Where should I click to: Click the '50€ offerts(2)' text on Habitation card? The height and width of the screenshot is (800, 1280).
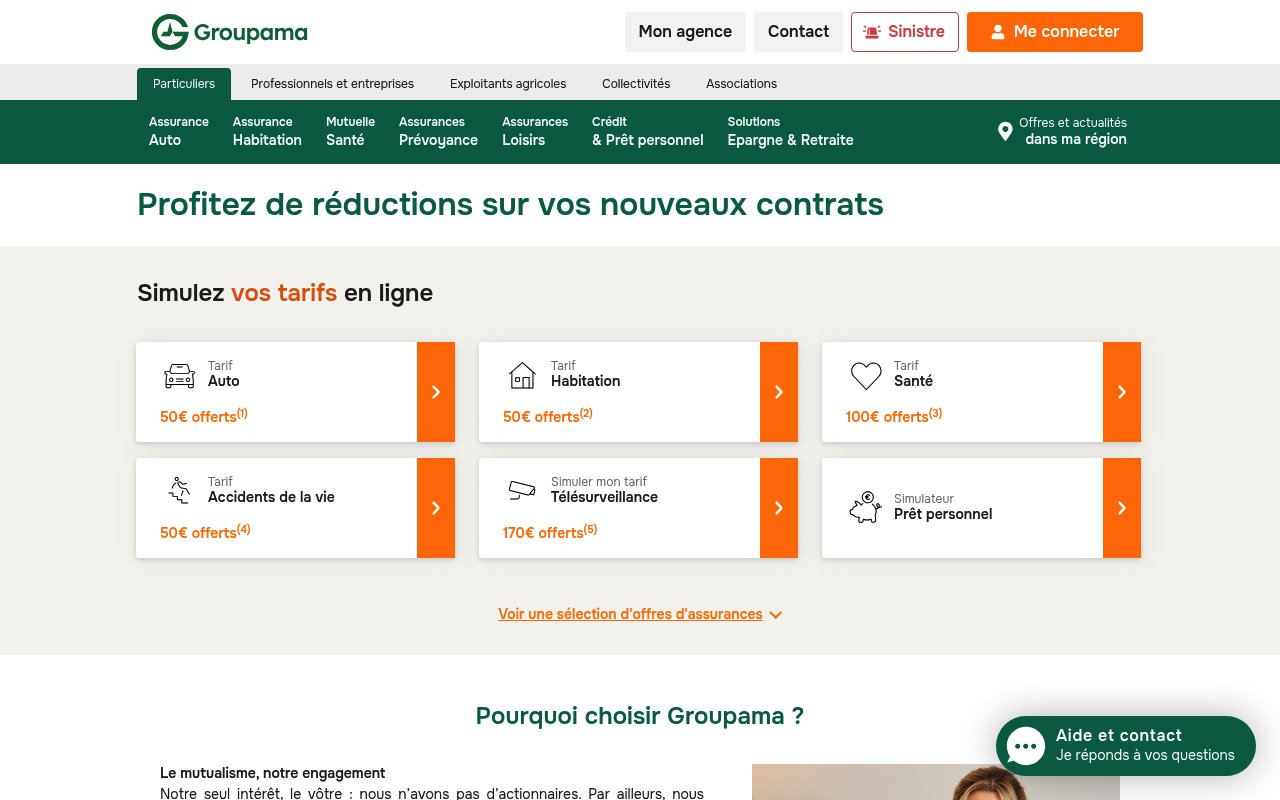click(x=548, y=415)
